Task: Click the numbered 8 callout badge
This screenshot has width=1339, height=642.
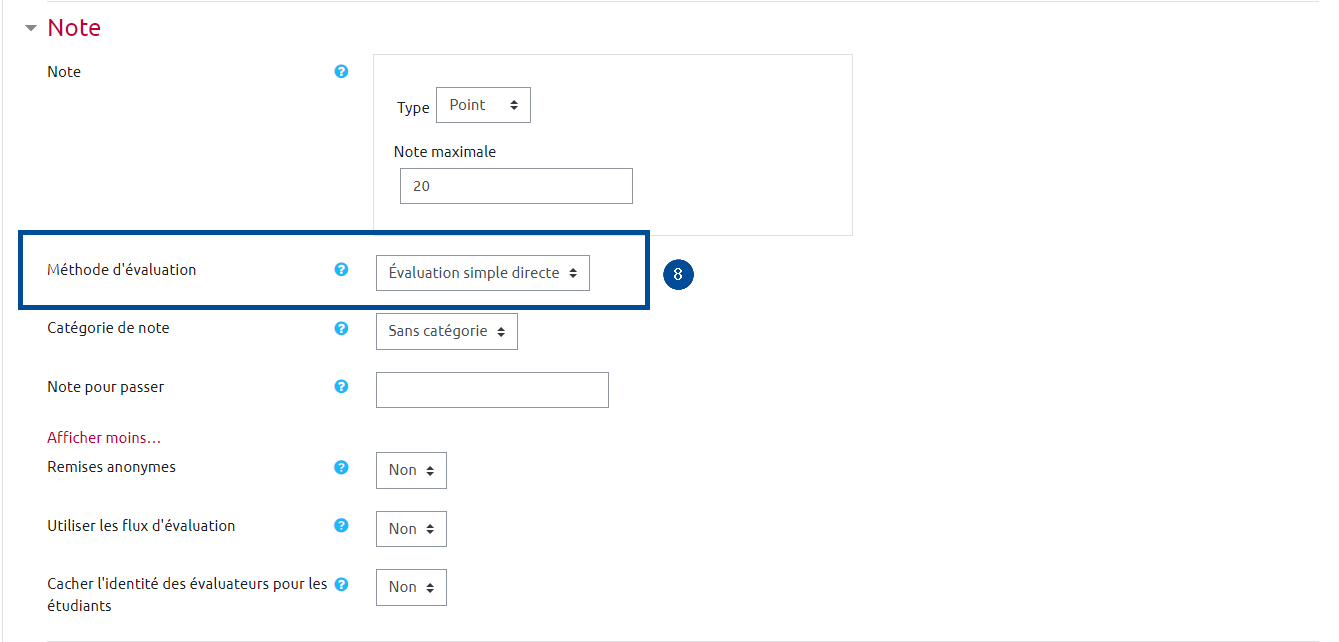Action: [x=678, y=274]
